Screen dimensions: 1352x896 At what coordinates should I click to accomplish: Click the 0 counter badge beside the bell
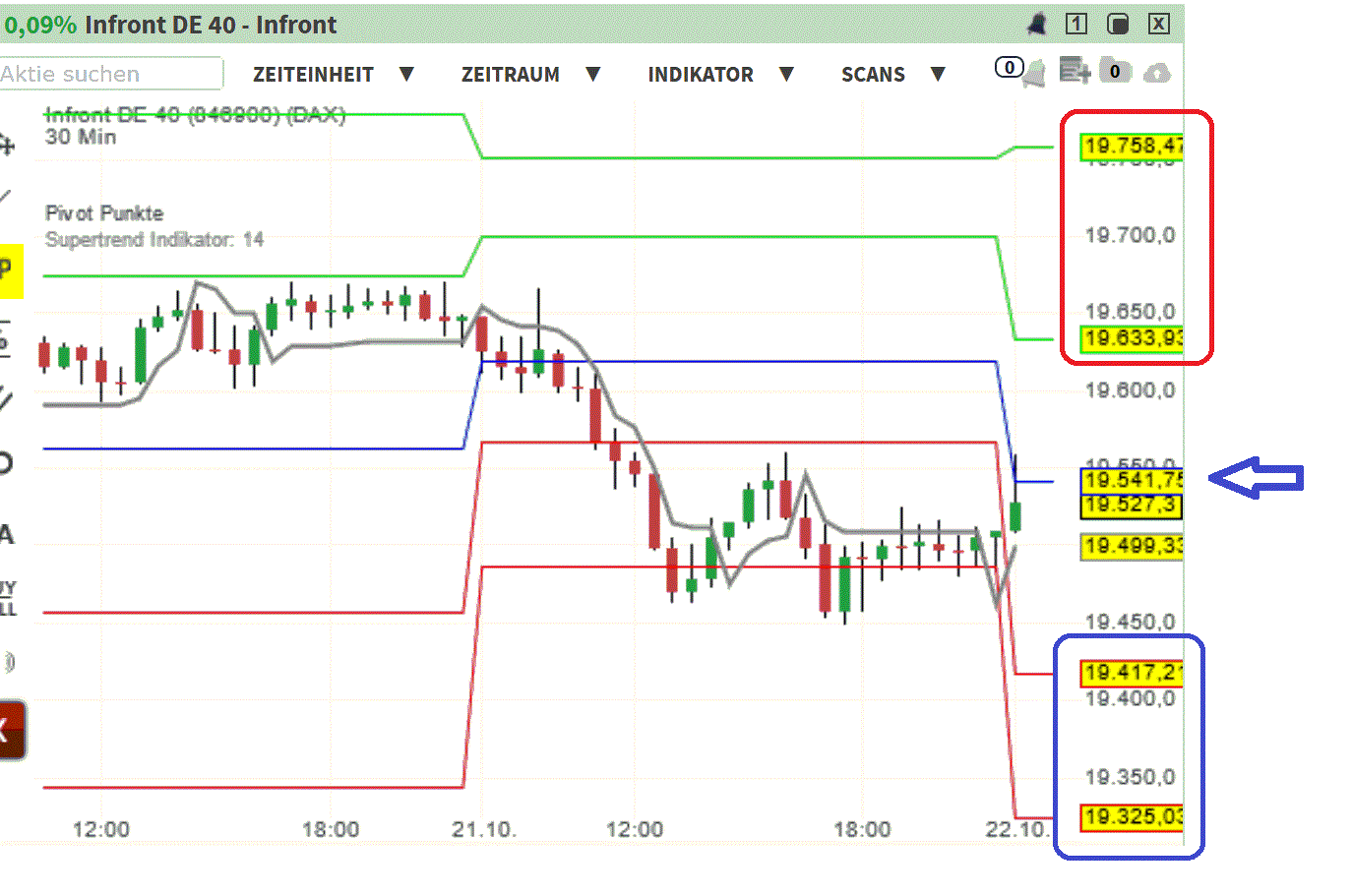[x=1008, y=67]
